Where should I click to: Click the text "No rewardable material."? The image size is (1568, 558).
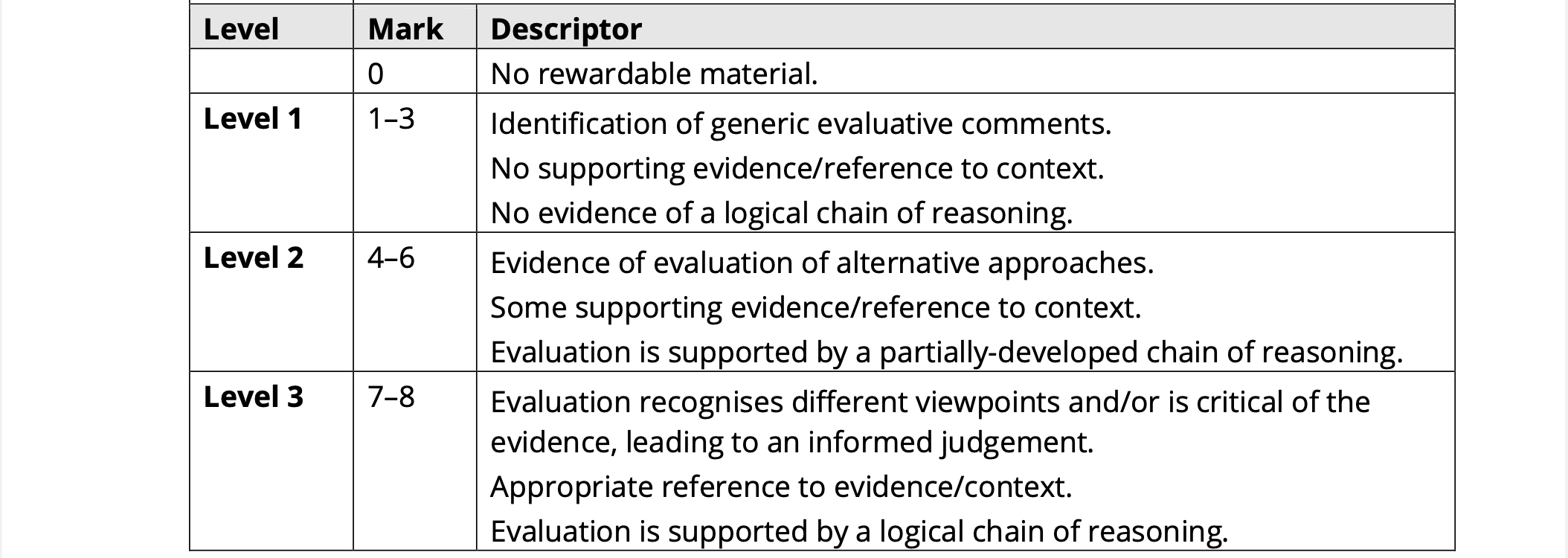pyautogui.click(x=654, y=74)
